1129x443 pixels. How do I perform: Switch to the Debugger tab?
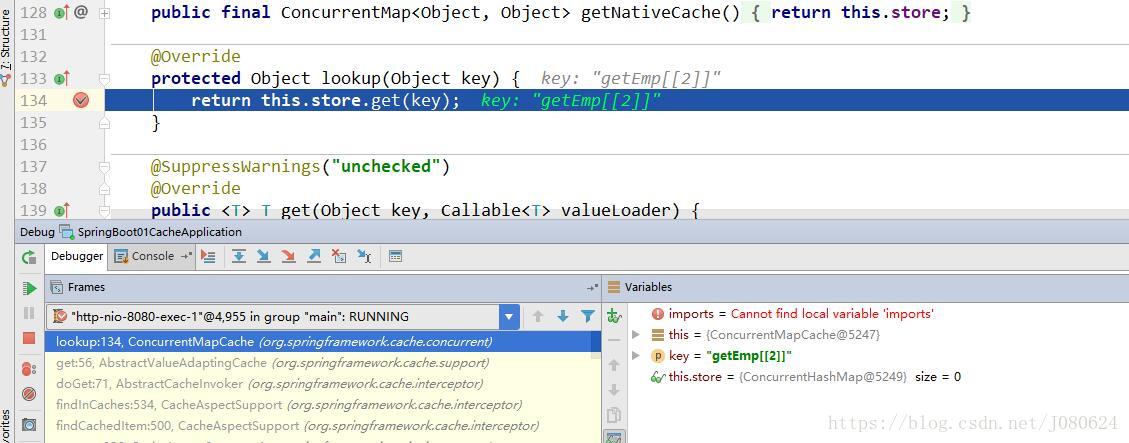tap(77, 256)
